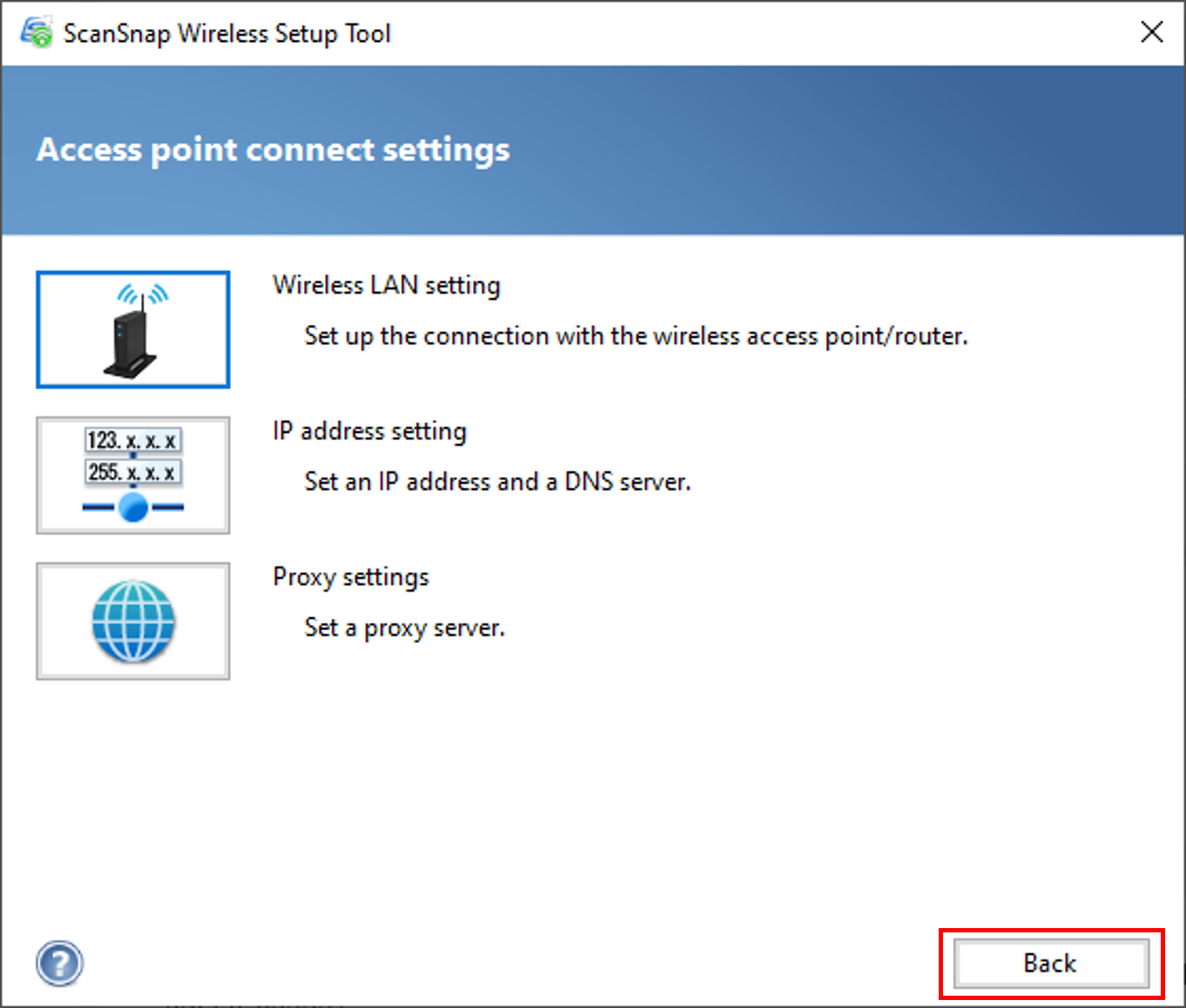Image resolution: width=1186 pixels, height=1008 pixels.
Task: Click 'Set a proxy server.' description text
Action: click(x=405, y=628)
